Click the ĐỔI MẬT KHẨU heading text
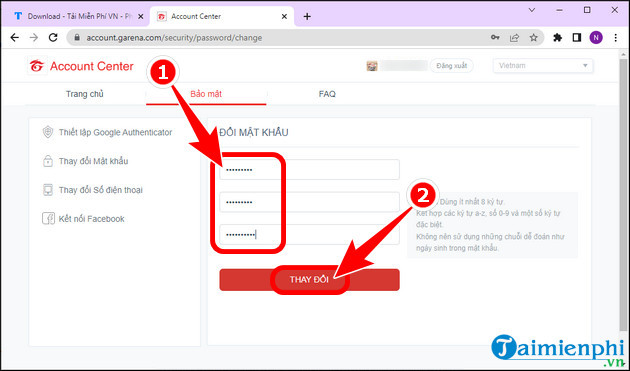The width and height of the screenshot is (630, 371). click(x=254, y=132)
